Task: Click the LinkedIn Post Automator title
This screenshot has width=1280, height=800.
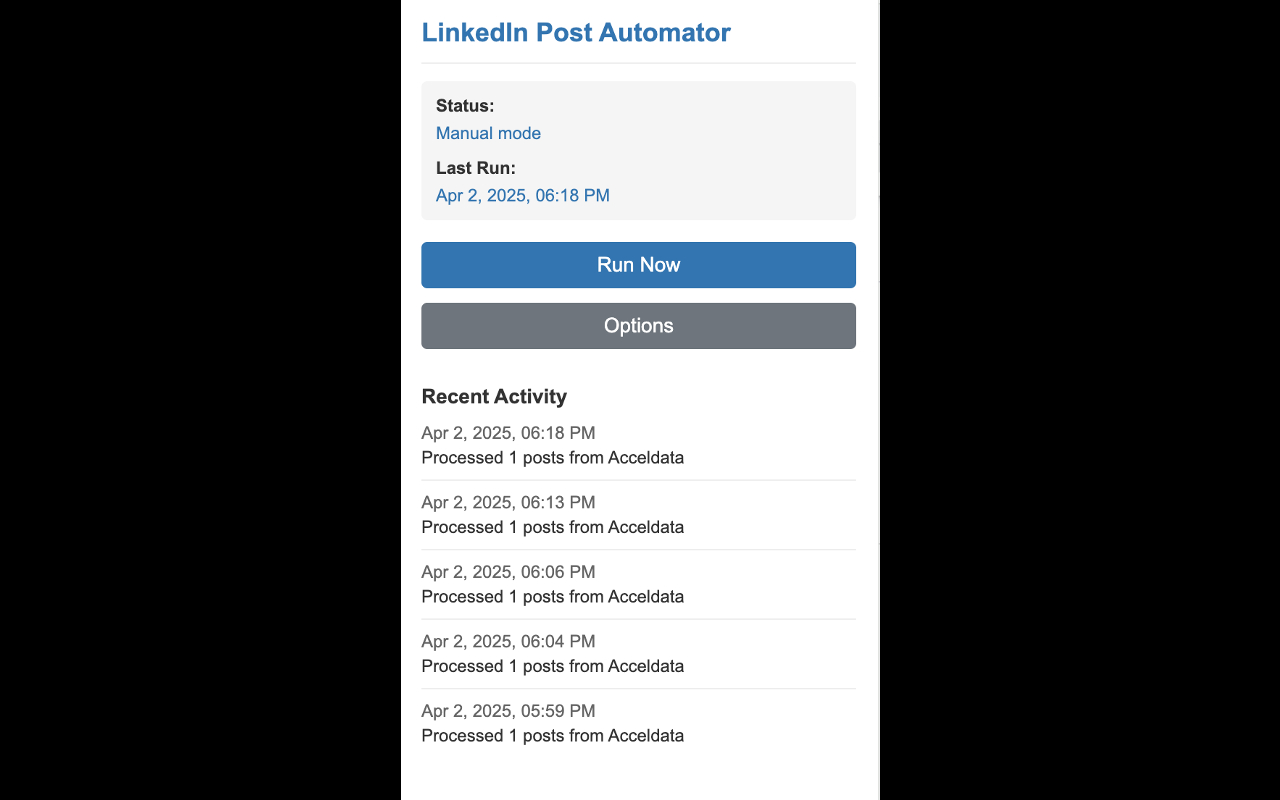Action: click(x=576, y=32)
